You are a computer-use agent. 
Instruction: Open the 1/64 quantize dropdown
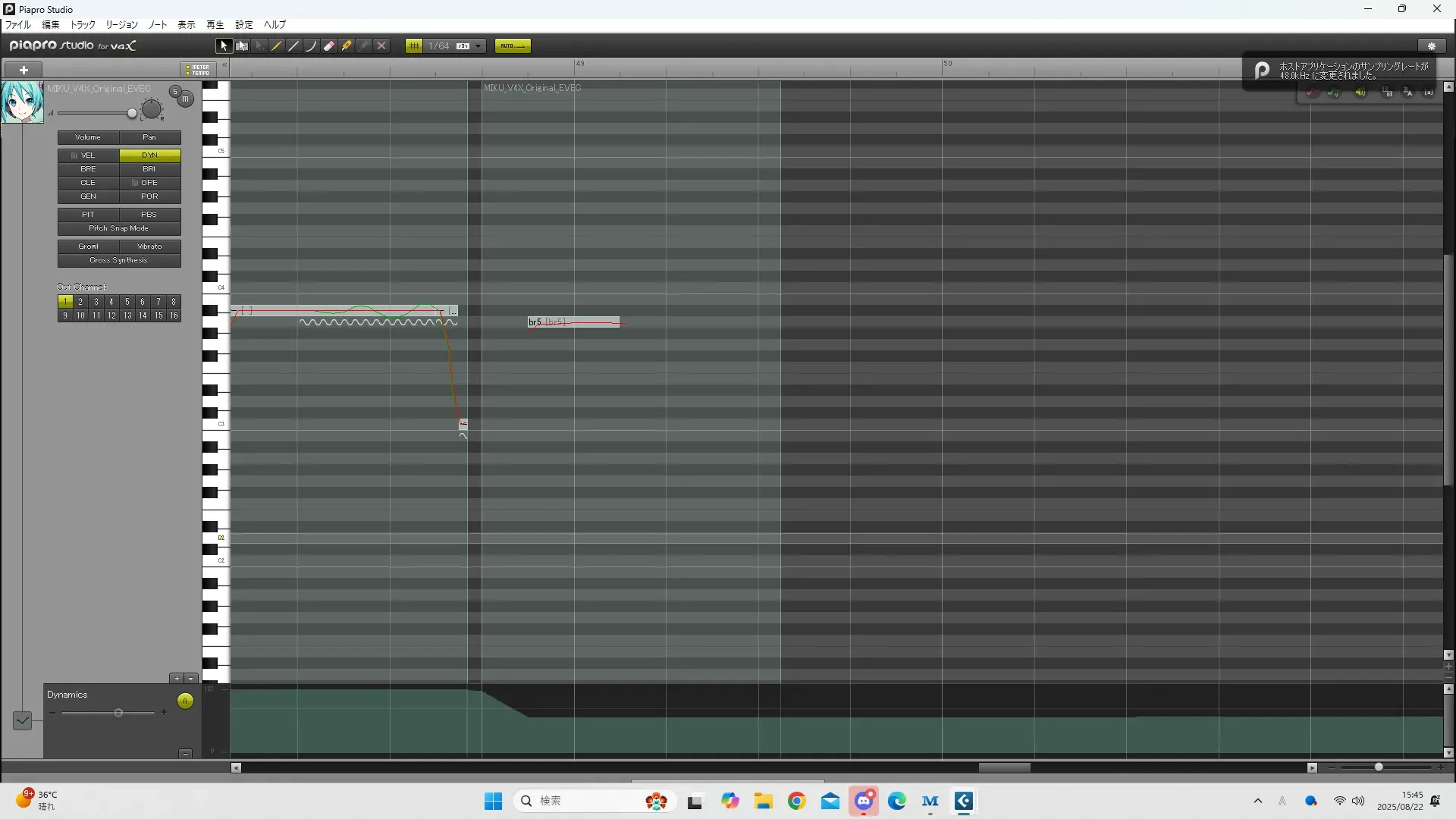point(478,46)
